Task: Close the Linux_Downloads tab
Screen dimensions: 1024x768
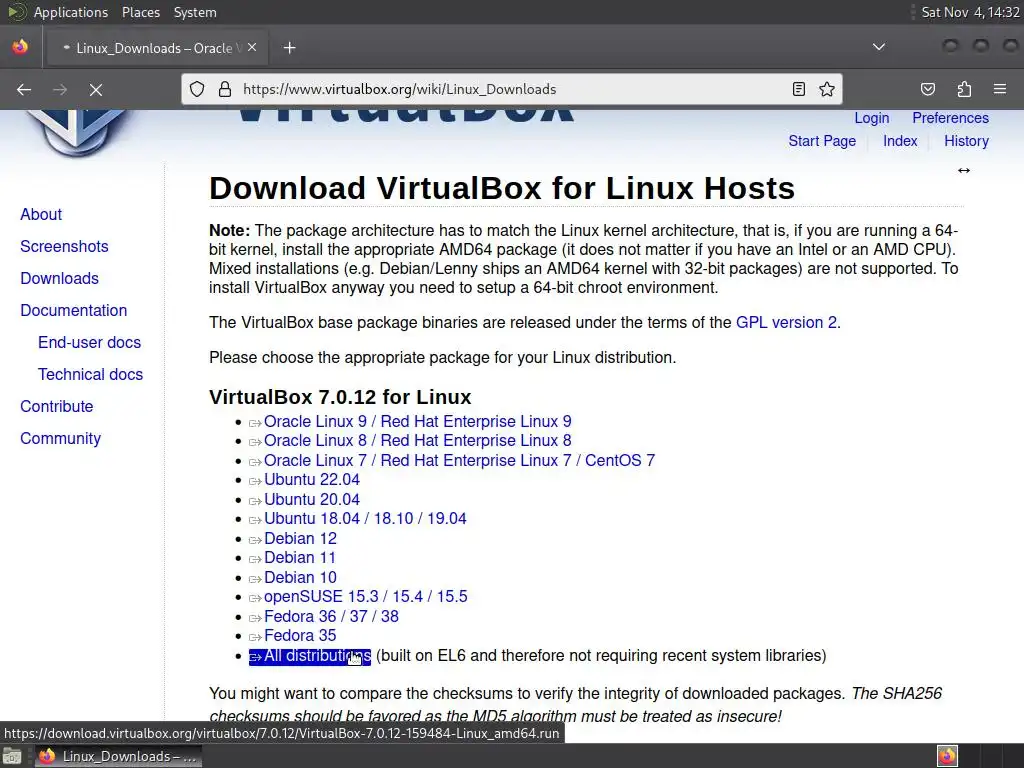Action: (252, 48)
